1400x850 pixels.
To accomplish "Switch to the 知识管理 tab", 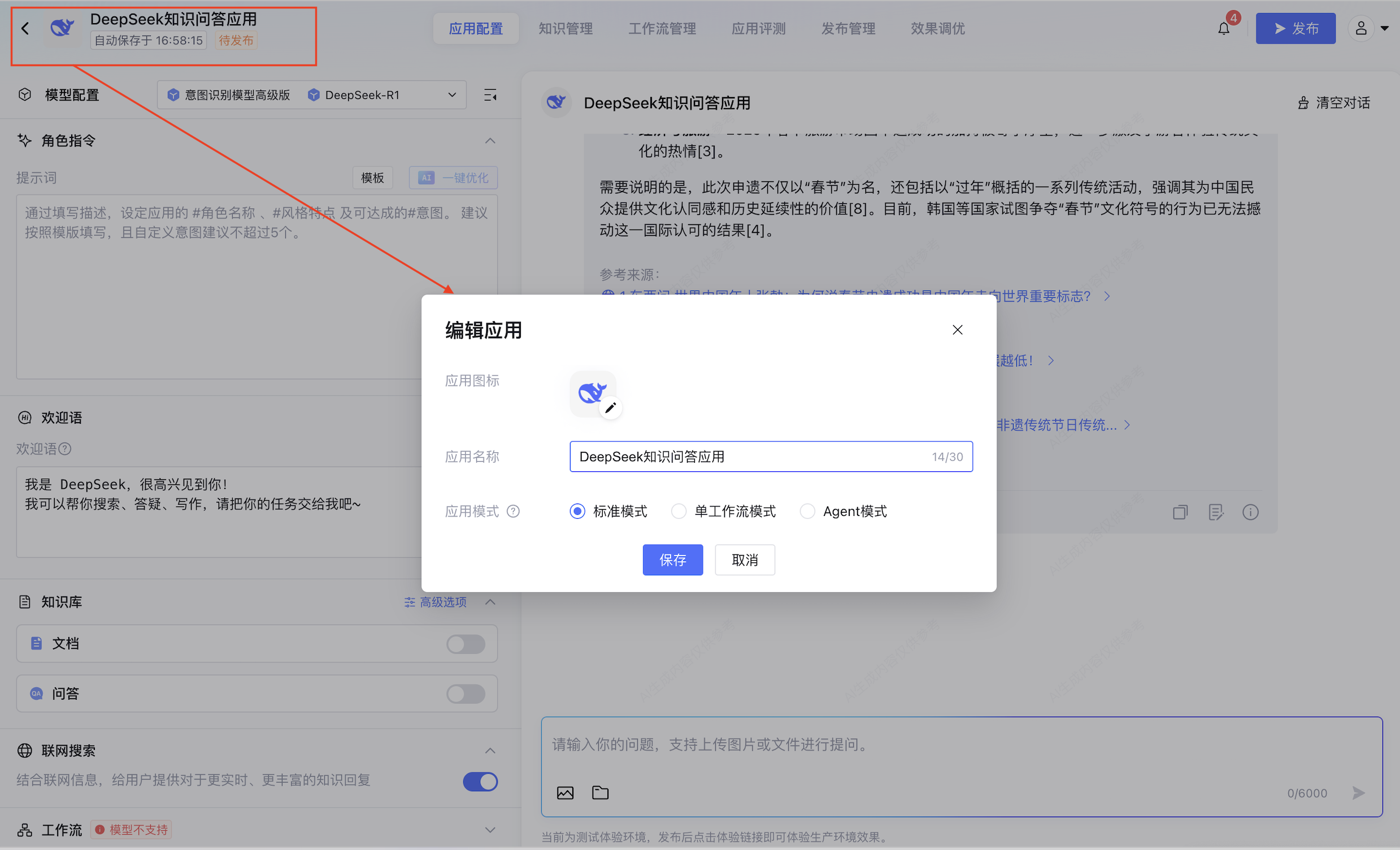I will click(x=566, y=28).
